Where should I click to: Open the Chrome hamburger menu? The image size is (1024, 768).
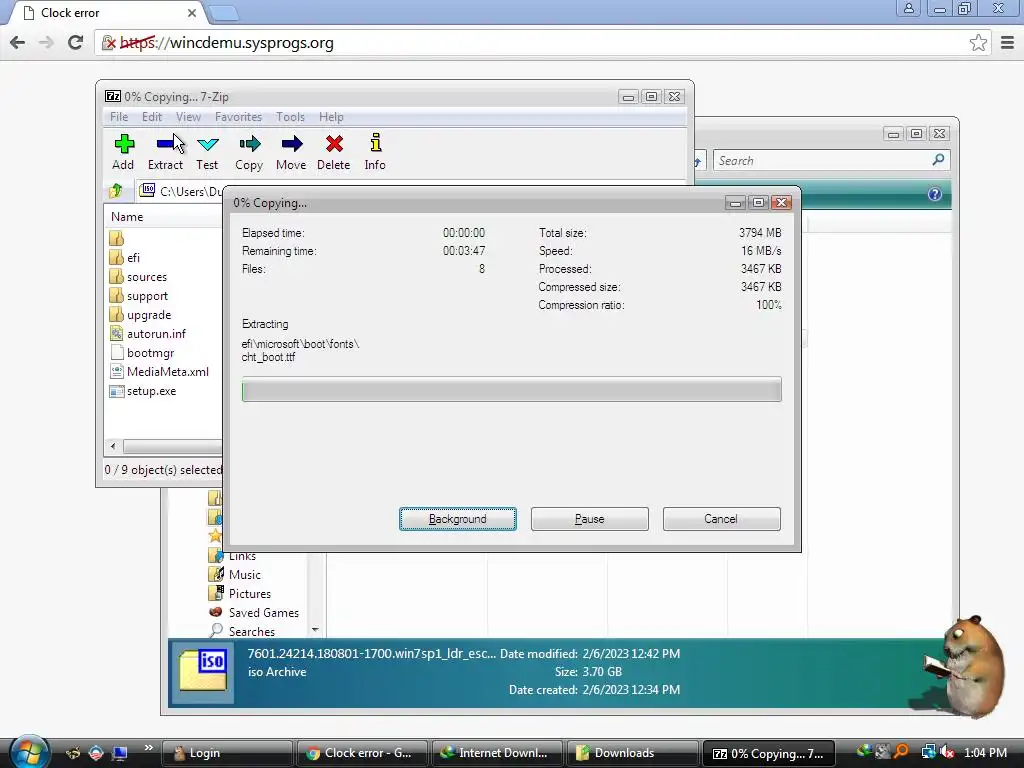(x=1008, y=43)
